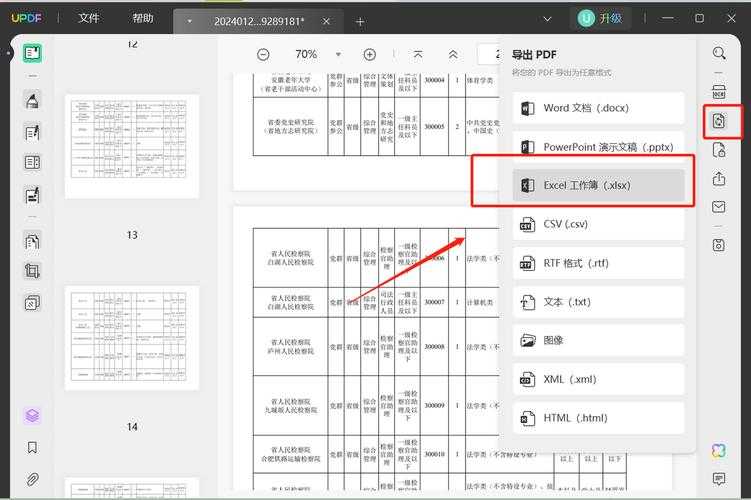This screenshot has height=500, width=751.
Task: Open the attachments paperclip panel
Action: point(32,479)
